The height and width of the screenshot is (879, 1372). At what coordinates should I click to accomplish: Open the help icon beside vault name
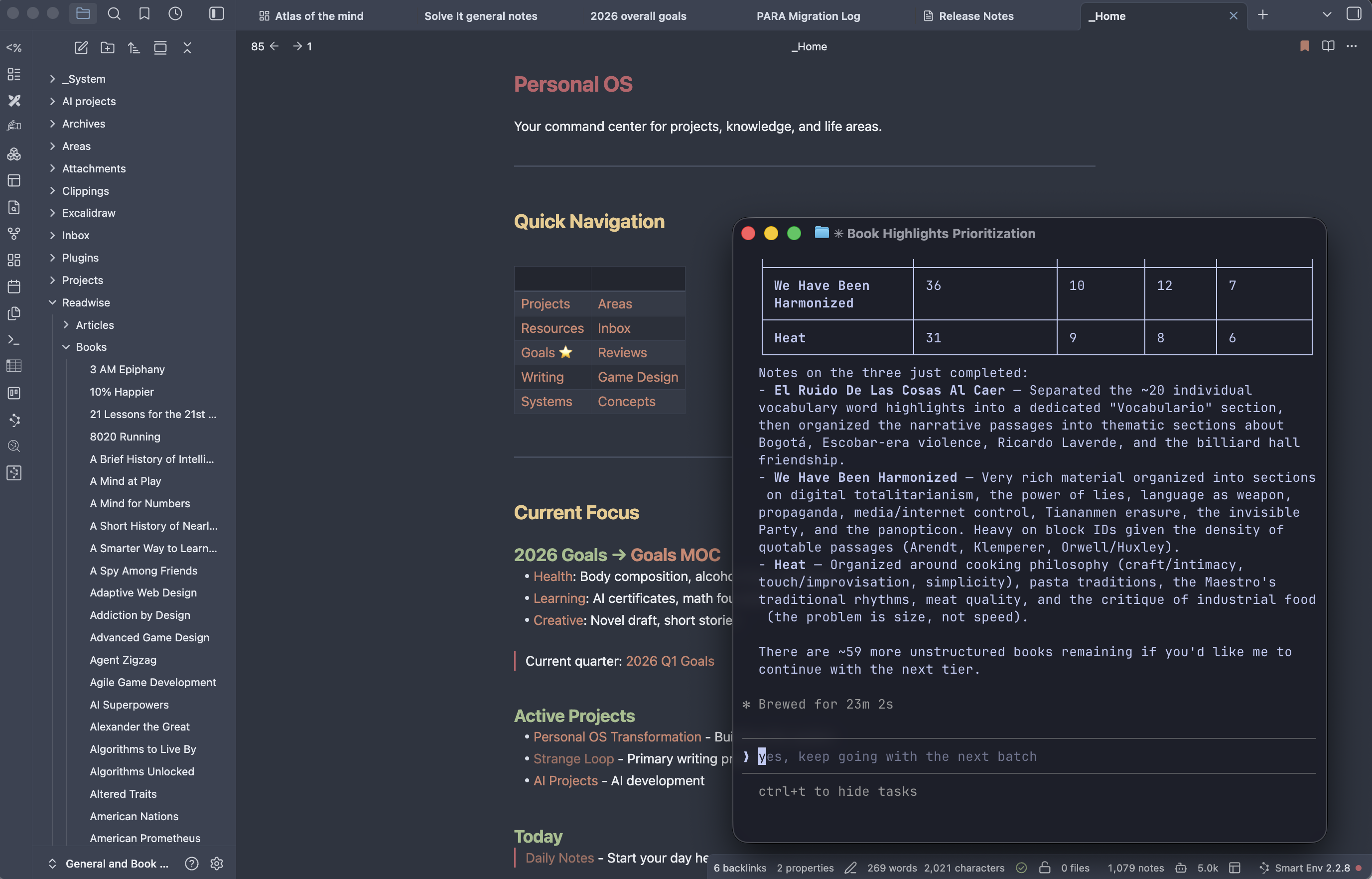click(x=192, y=863)
